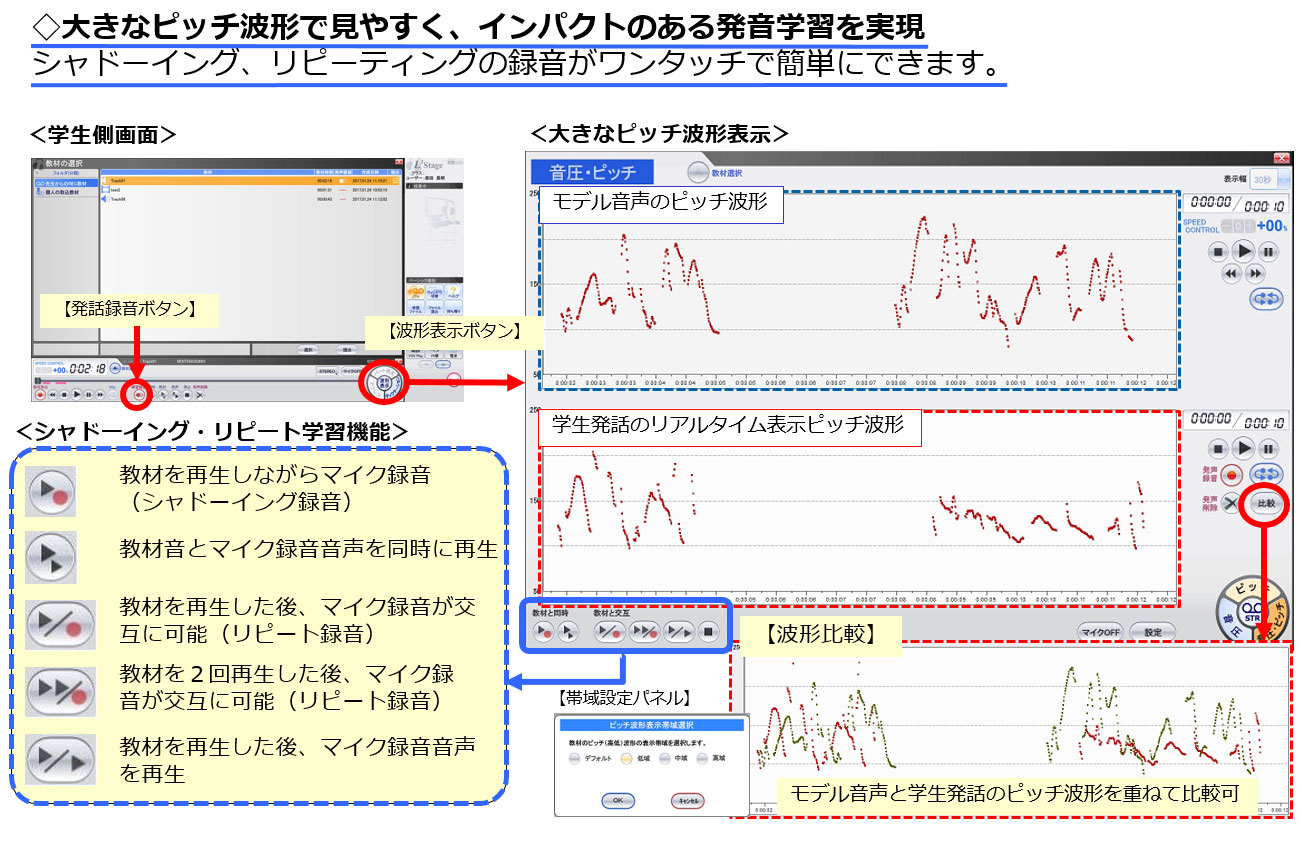Click the shadowing record button under 教材と同時
This screenshot has width=1302, height=865.
544,632
